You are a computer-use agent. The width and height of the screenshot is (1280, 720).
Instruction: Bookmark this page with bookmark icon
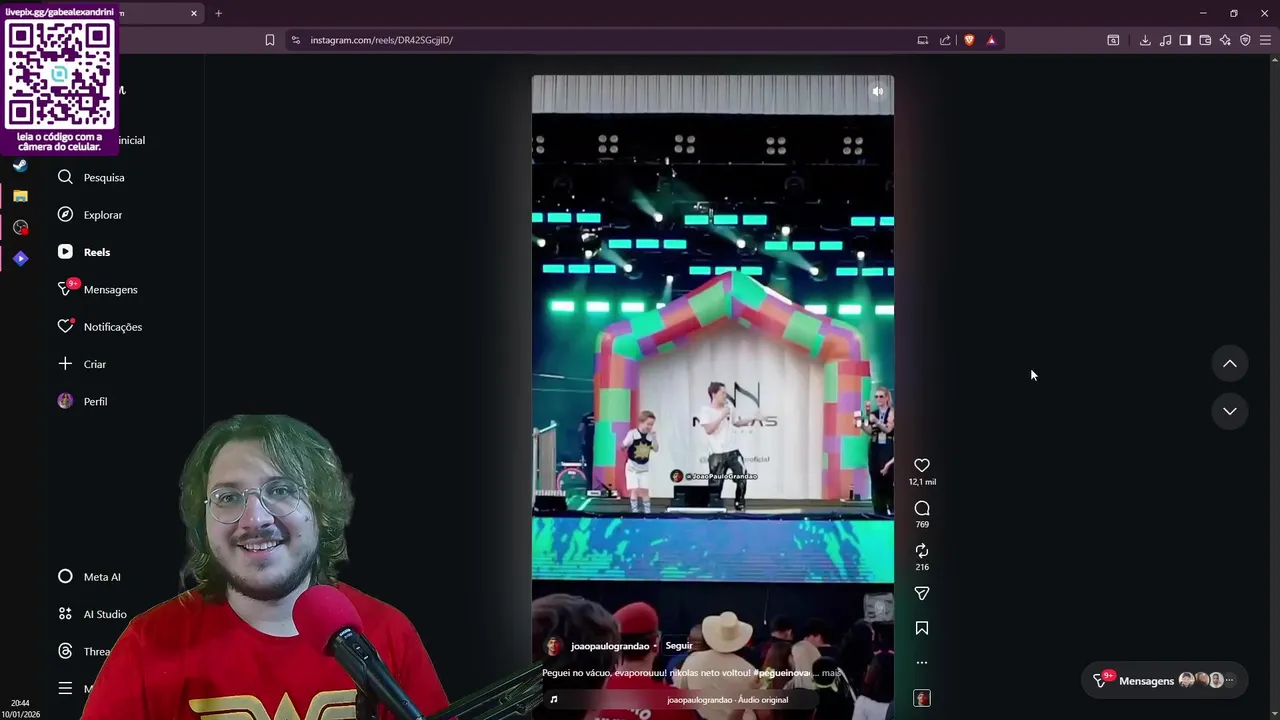(x=270, y=40)
